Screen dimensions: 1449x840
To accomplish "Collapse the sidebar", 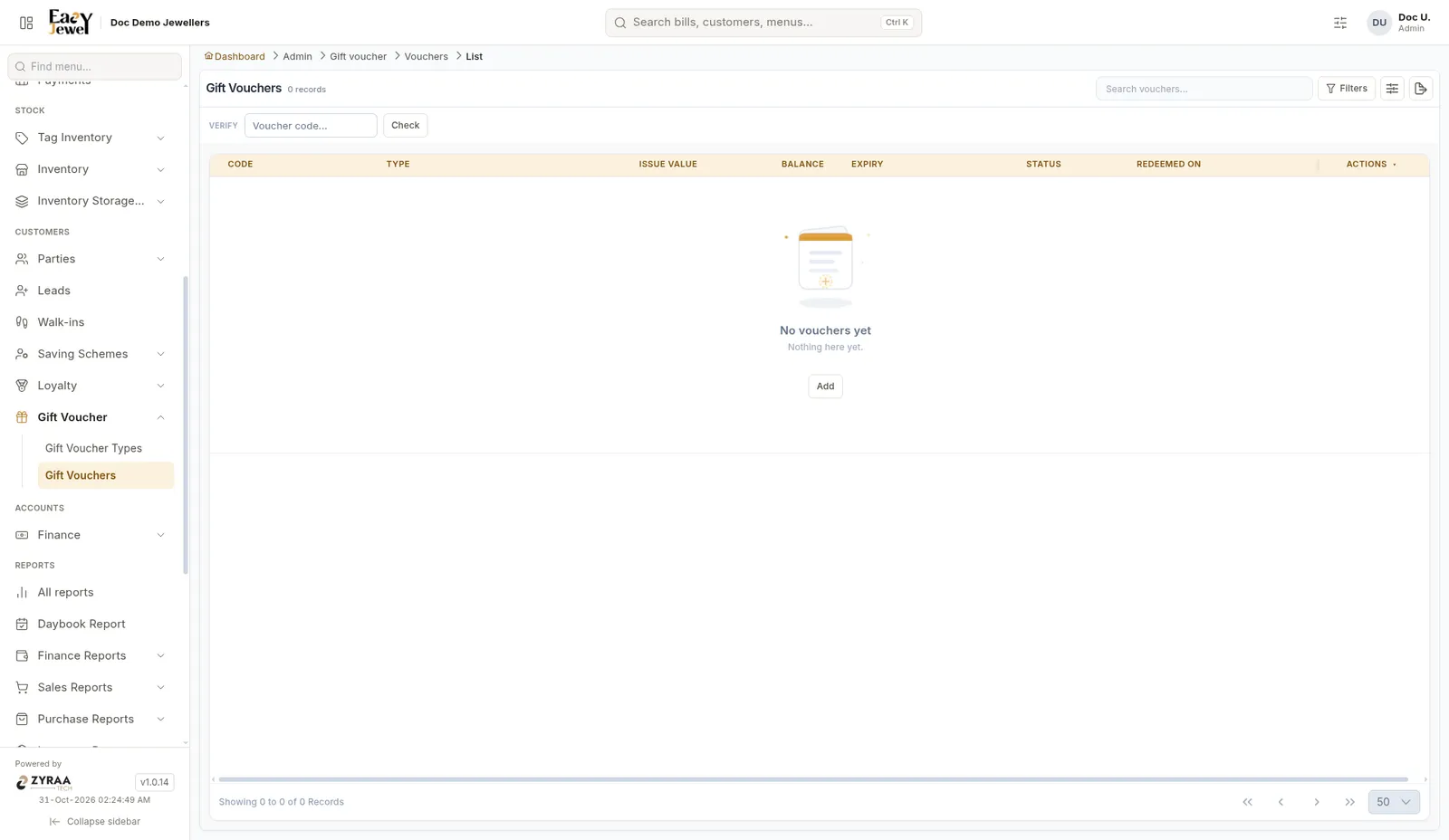I will 95,822.
